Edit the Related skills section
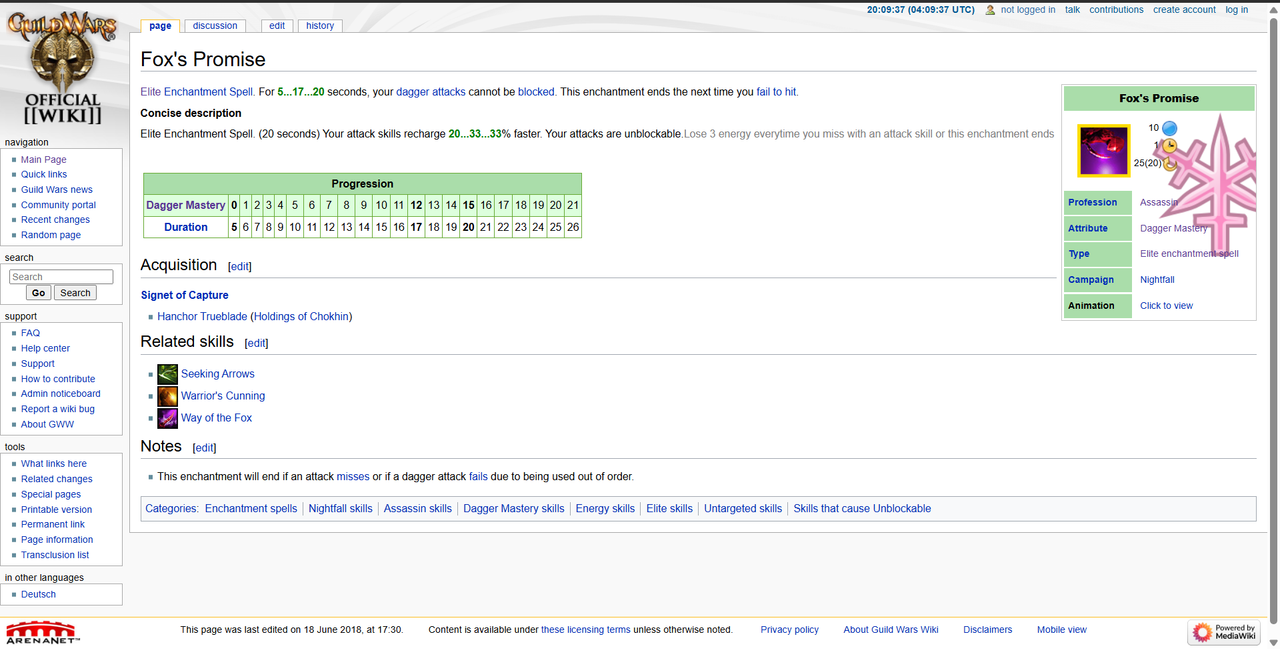1280x649 pixels. pos(256,343)
